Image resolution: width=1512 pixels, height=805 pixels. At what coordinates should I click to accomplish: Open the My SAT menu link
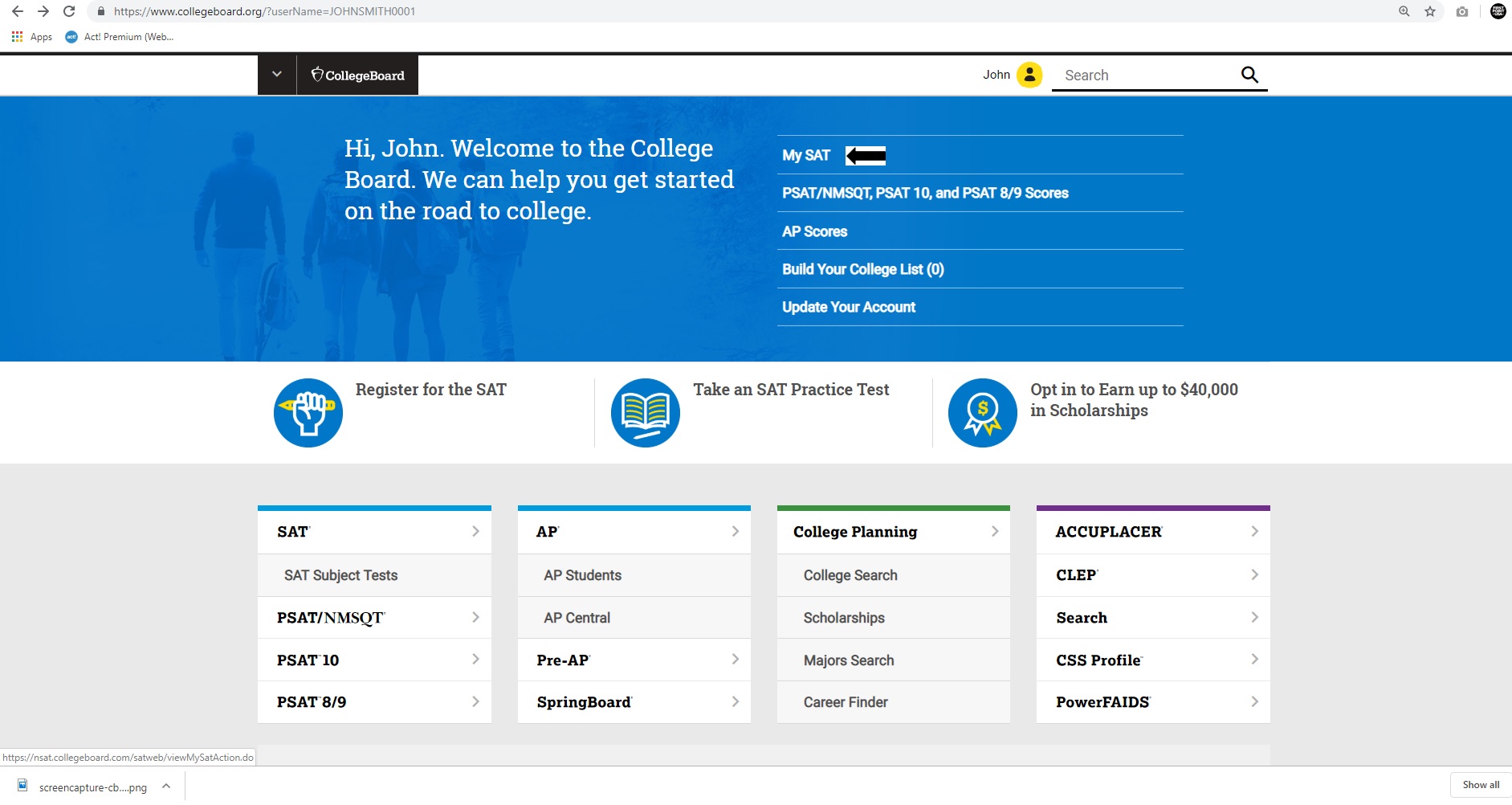(x=806, y=156)
